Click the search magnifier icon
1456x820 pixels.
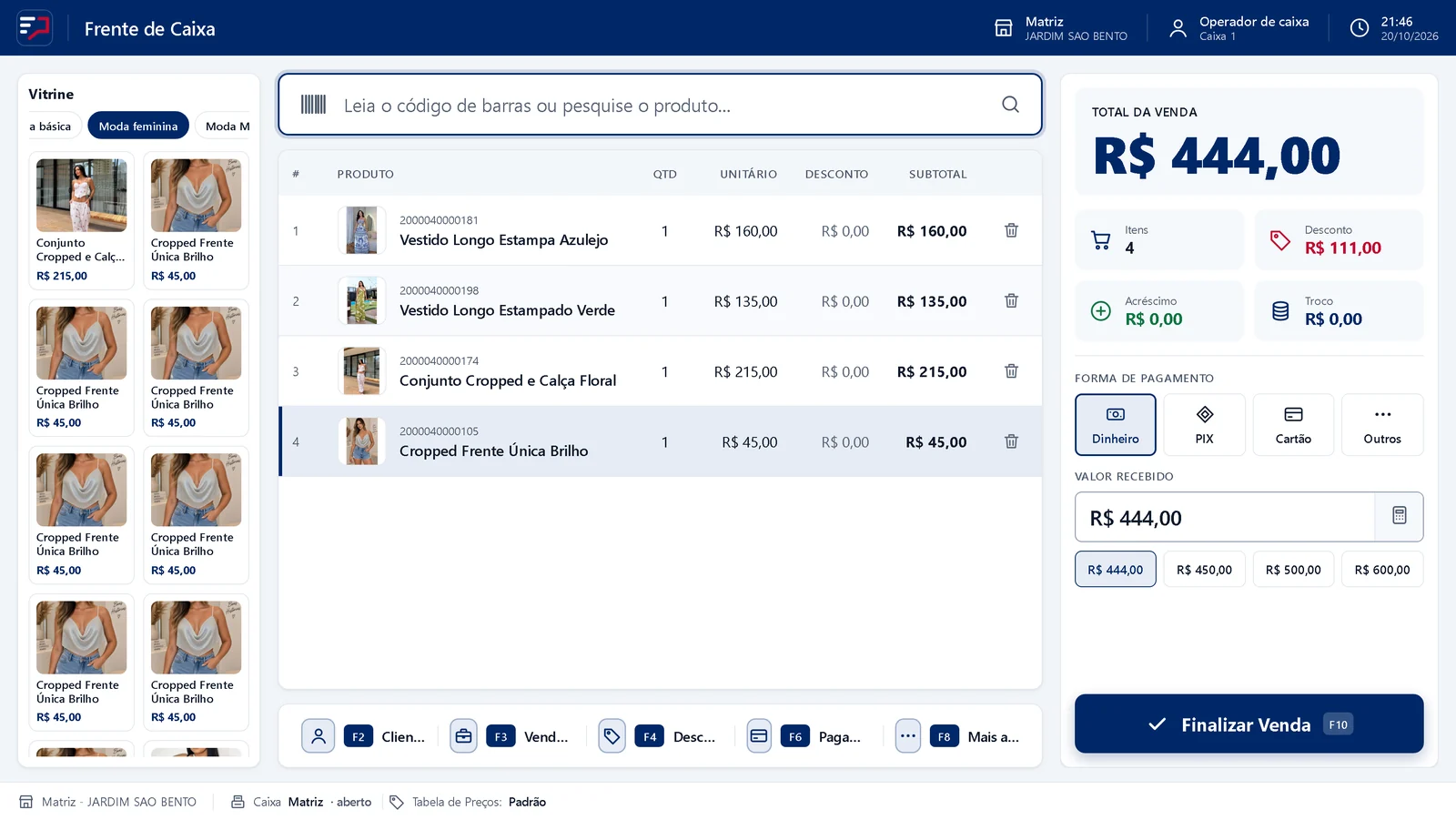pos(1010,105)
